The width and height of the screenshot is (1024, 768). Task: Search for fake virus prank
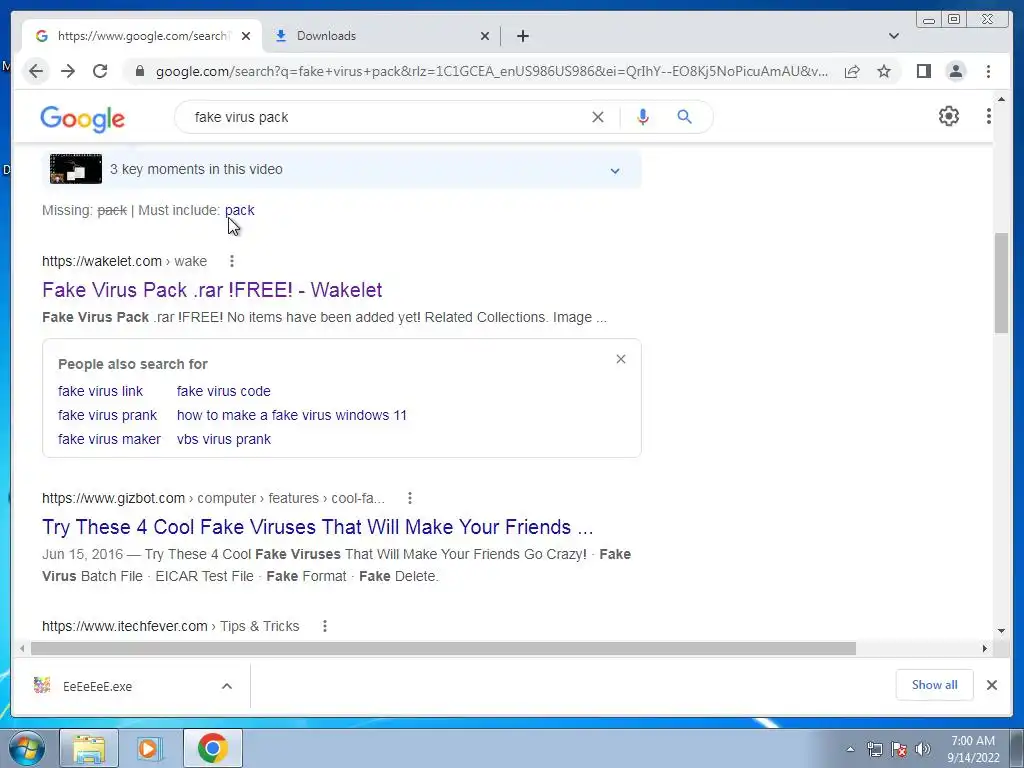pos(108,415)
